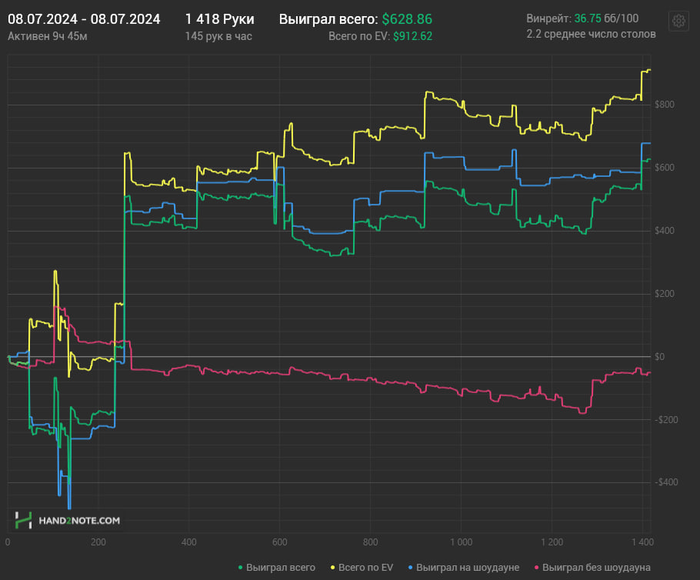Click the 600 x-axis hand marker
The width and height of the screenshot is (700, 580).
(x=279, y=542)
